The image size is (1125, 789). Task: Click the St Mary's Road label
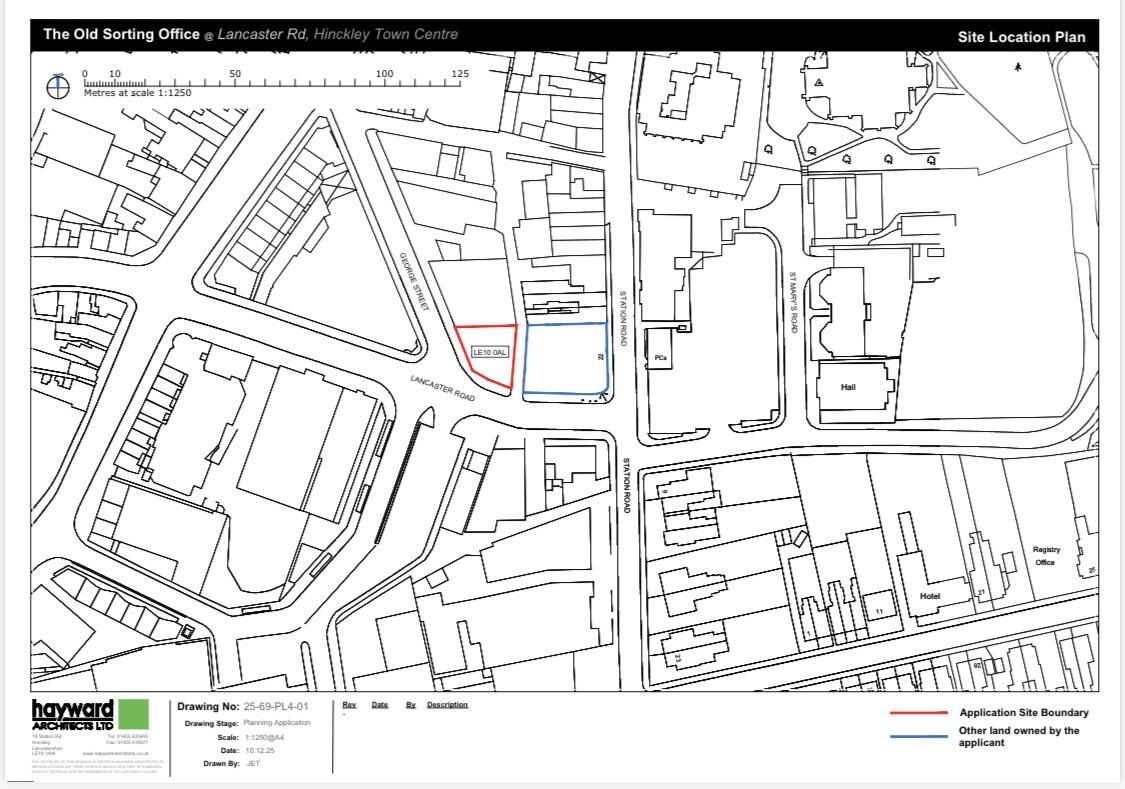793,302
